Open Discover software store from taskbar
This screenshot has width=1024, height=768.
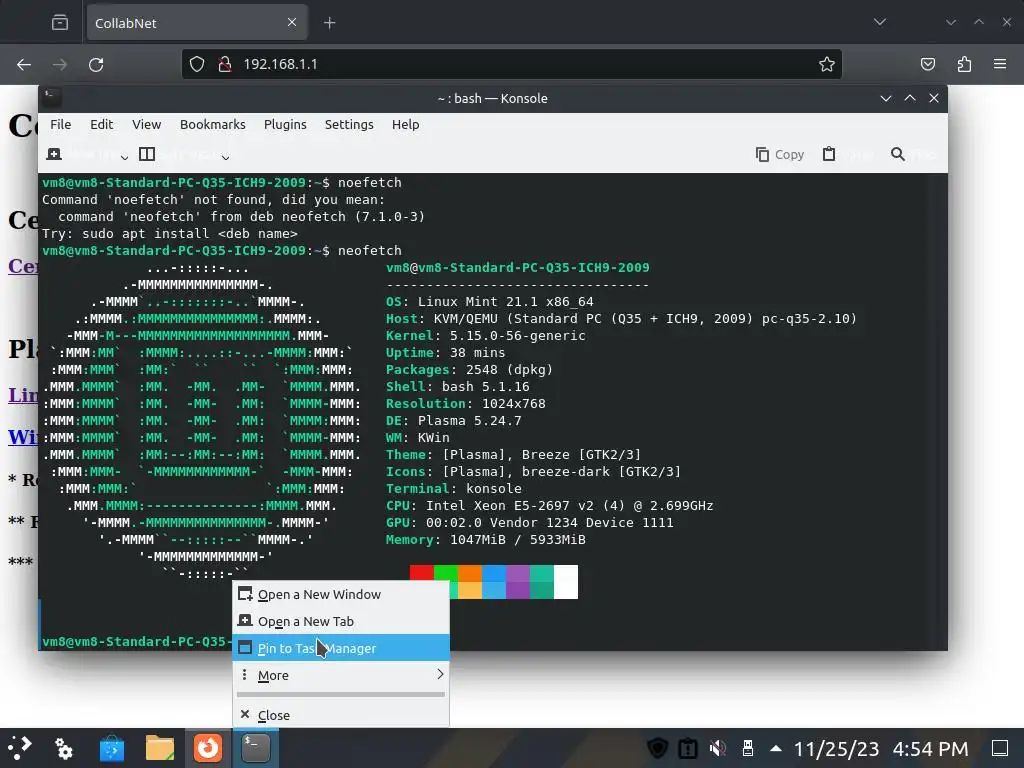click(112, 748)
